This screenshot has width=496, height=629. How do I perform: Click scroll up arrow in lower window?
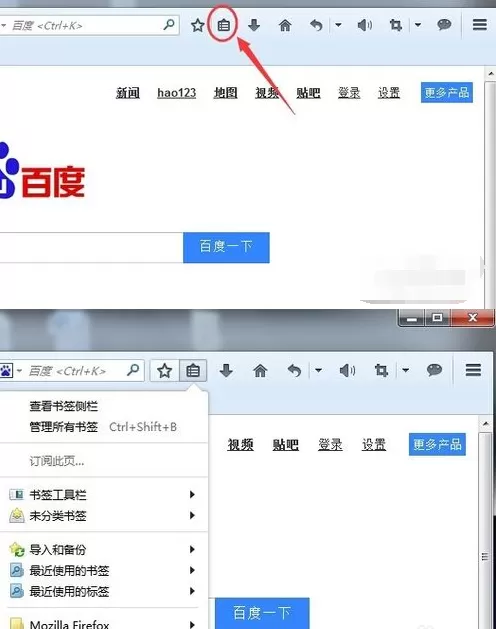click(486, 424)
